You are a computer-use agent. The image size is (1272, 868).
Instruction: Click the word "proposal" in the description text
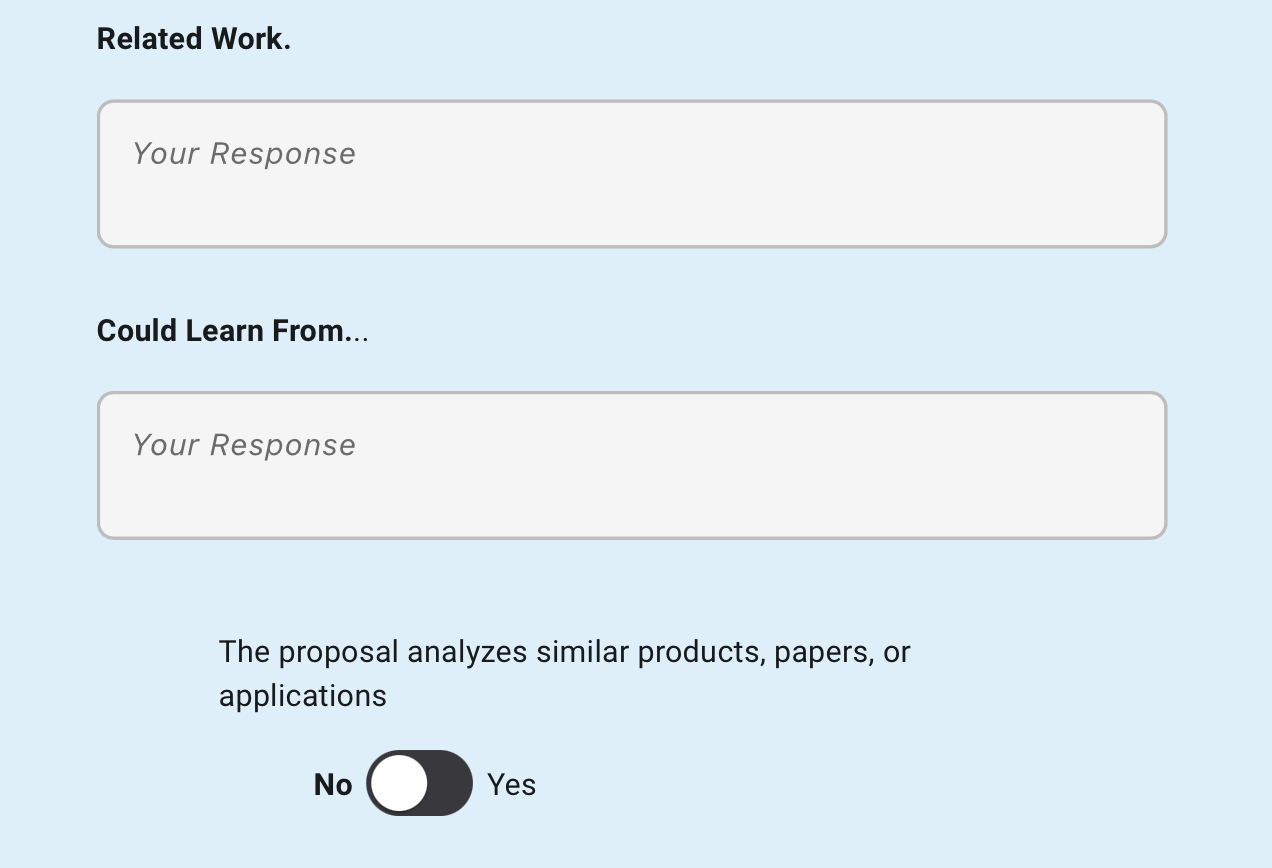338,652
